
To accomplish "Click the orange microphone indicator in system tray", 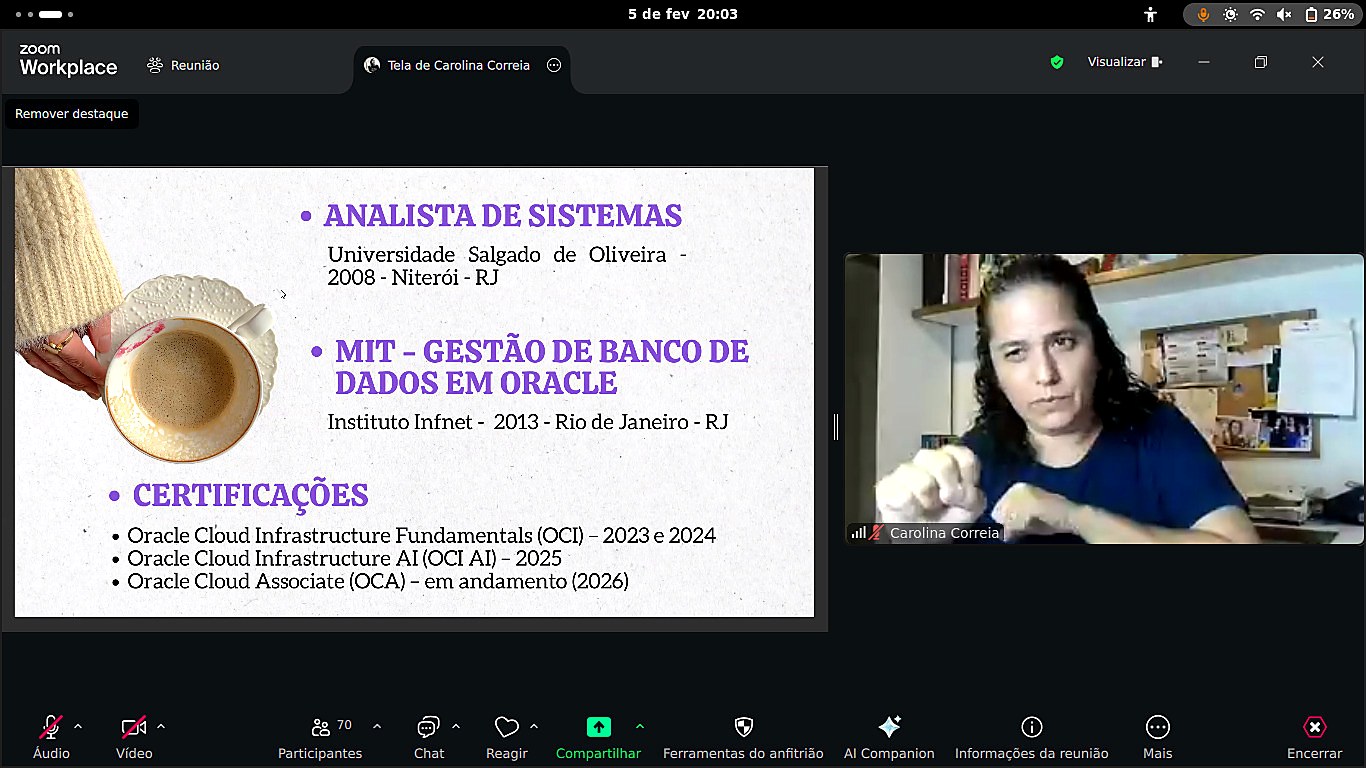I will (1203, 14).
